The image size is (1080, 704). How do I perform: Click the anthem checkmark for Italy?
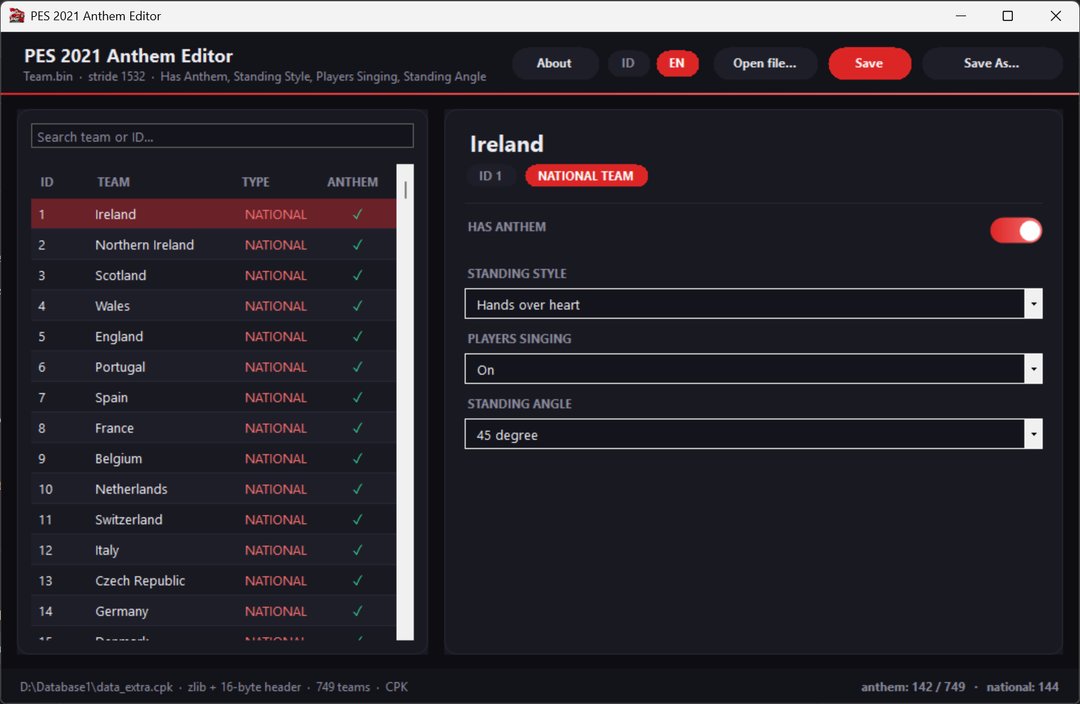pos(357,550)
